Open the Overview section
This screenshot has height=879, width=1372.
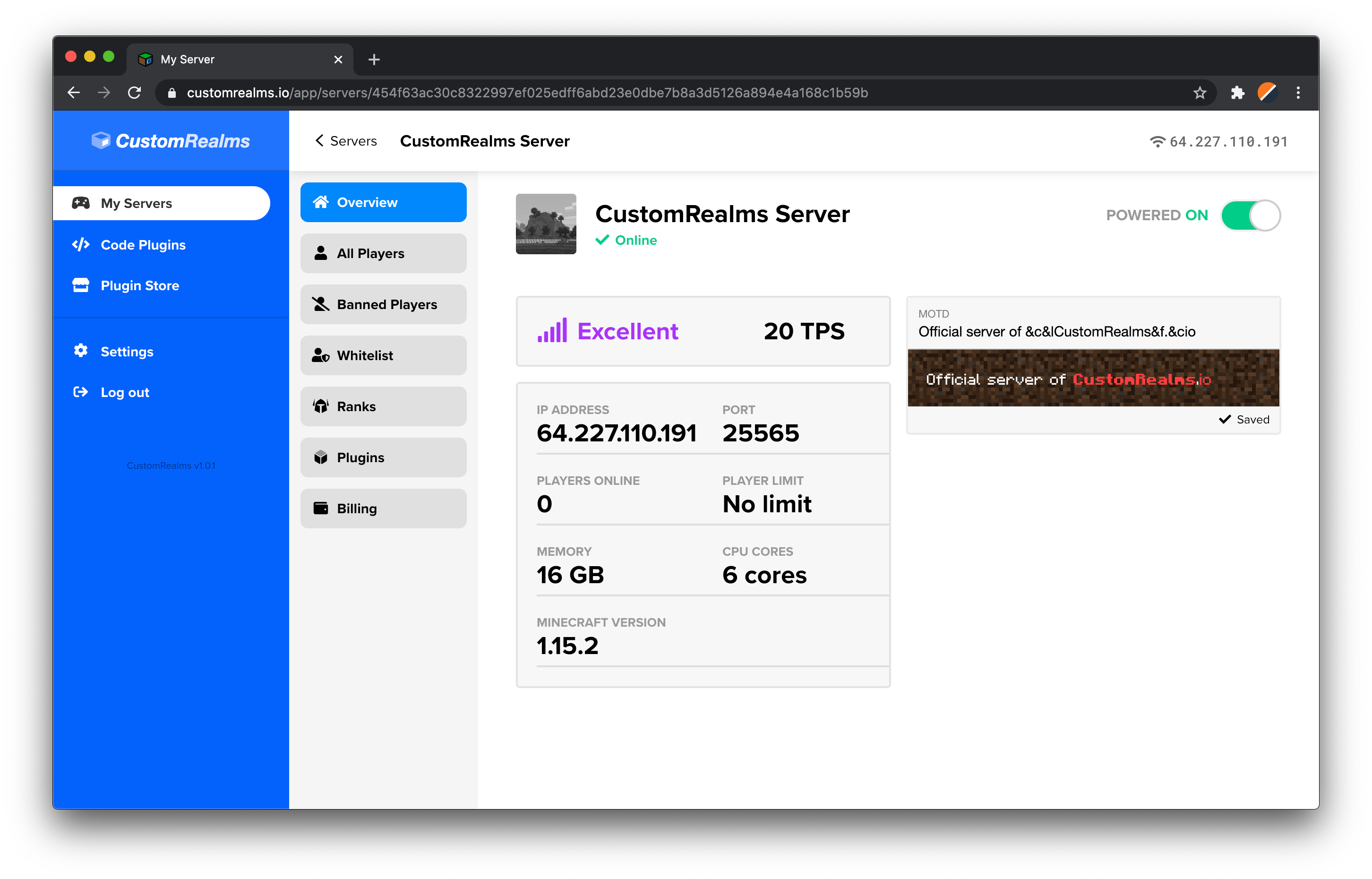tap(383, 202)
